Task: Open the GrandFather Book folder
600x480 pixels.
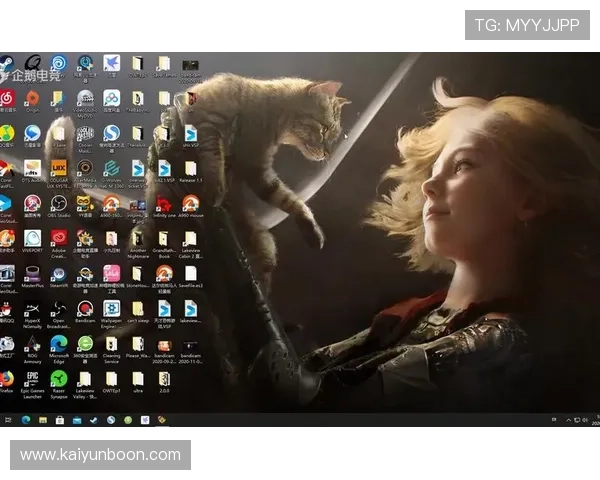Action: pos(163,239)
